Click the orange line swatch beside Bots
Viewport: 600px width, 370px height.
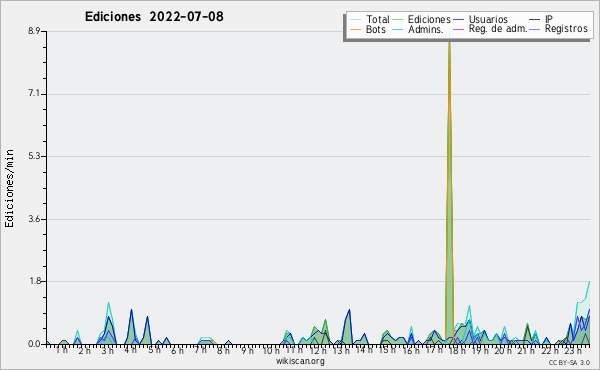click(x=355, y=29)
